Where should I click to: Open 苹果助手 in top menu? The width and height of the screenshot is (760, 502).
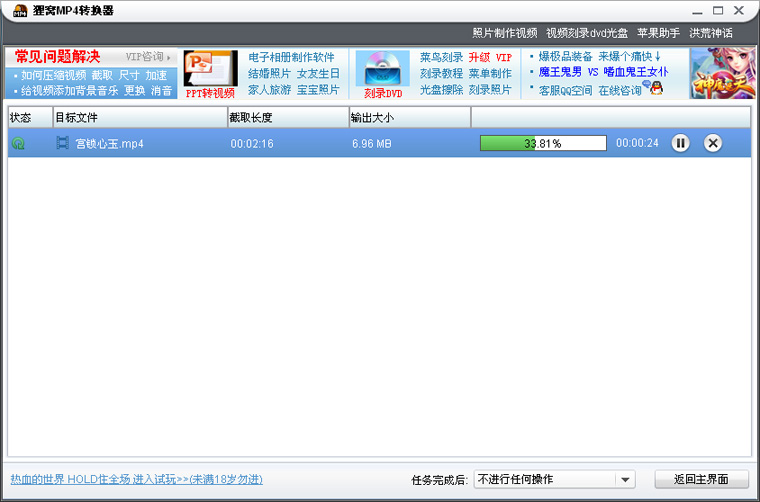(658, 33)
